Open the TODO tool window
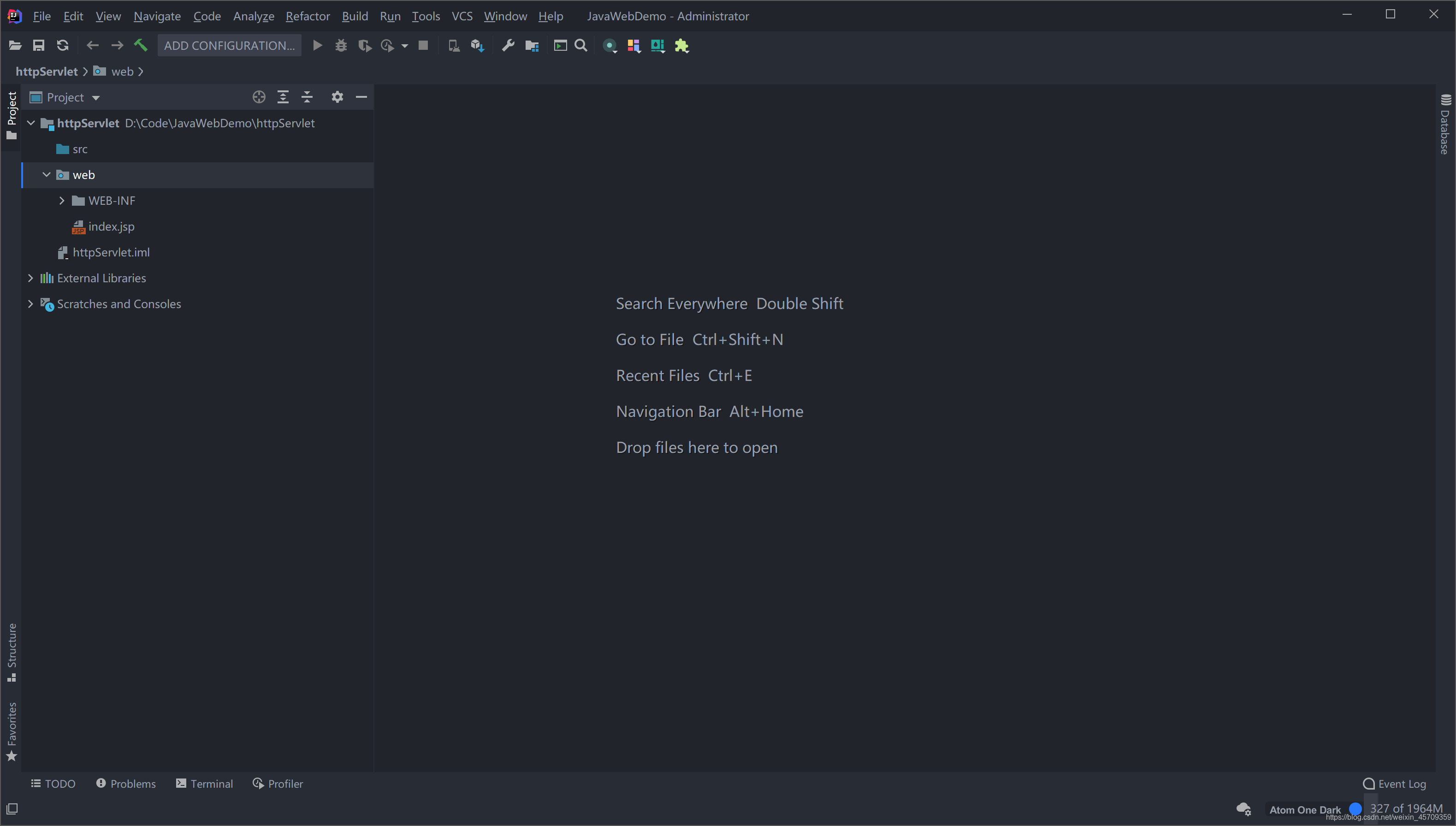 (53, 784)
